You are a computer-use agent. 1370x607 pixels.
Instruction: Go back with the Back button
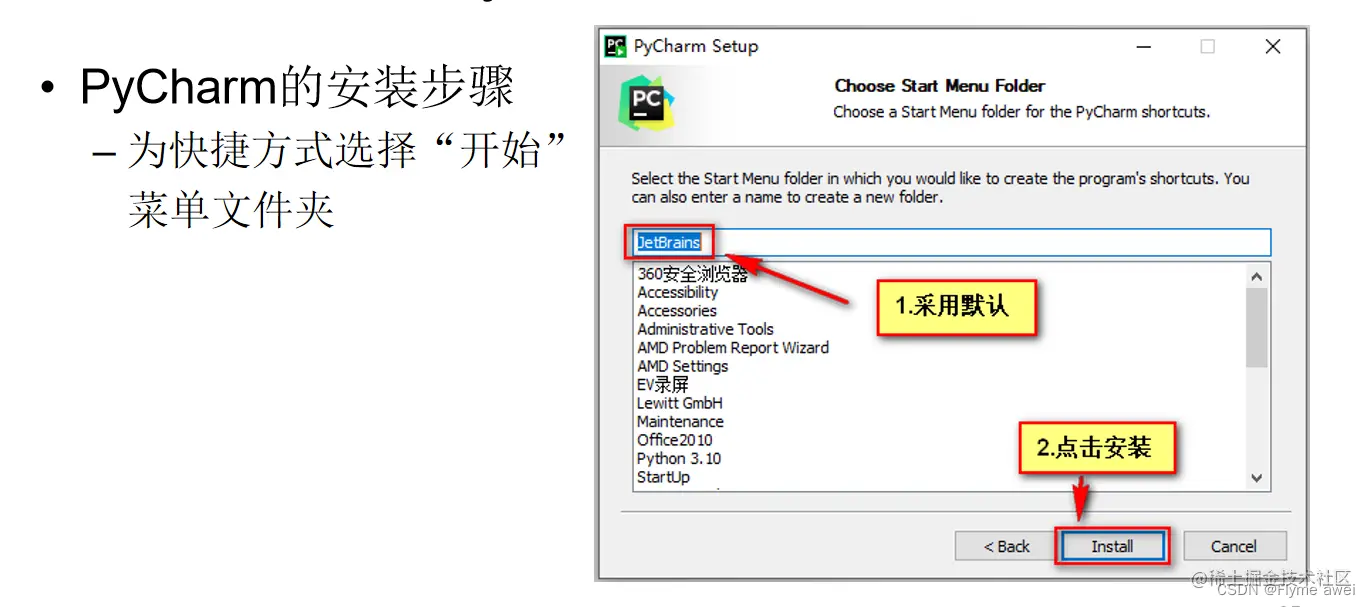point(1005,546)
